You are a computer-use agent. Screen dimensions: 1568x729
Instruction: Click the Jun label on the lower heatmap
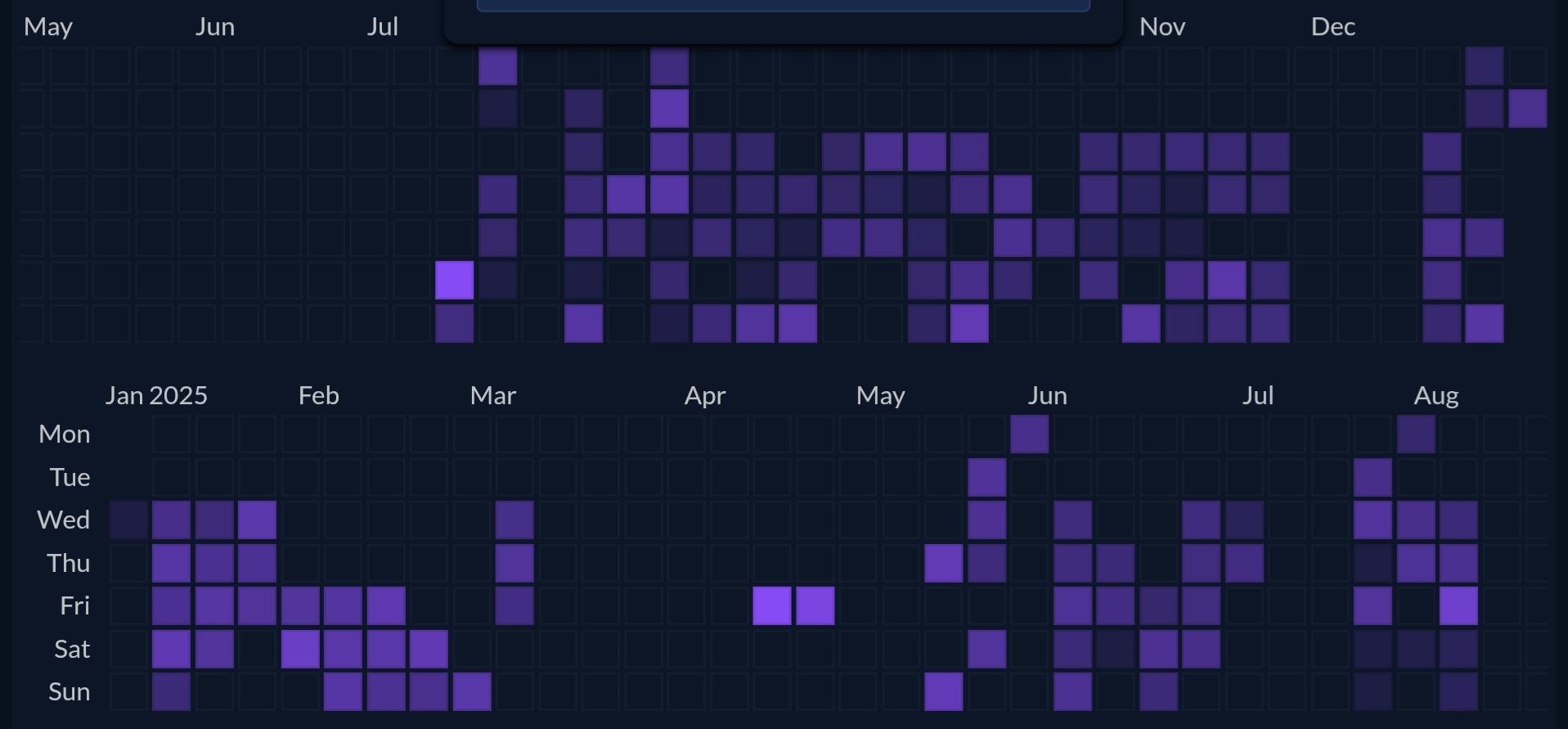1047,396
